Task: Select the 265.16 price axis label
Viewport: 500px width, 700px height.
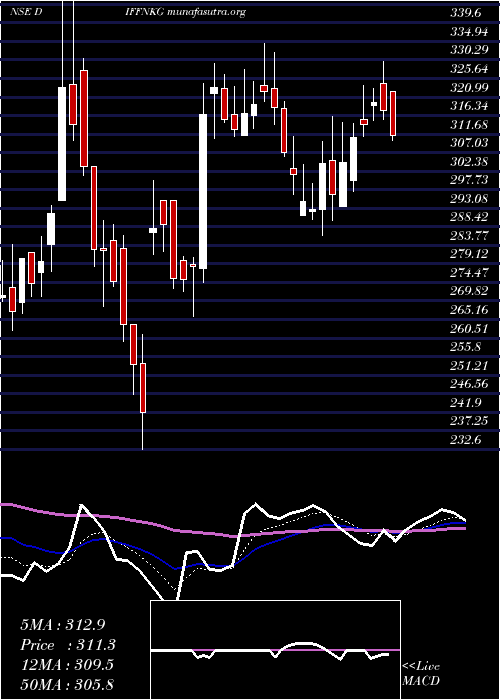Action: (468, 309)
